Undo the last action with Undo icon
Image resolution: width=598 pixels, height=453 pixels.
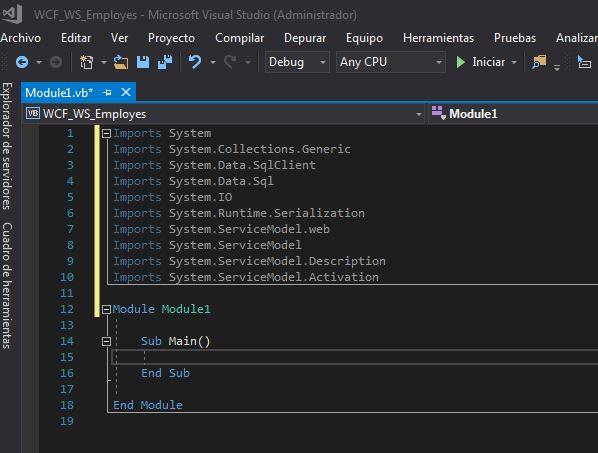point(195,62)
